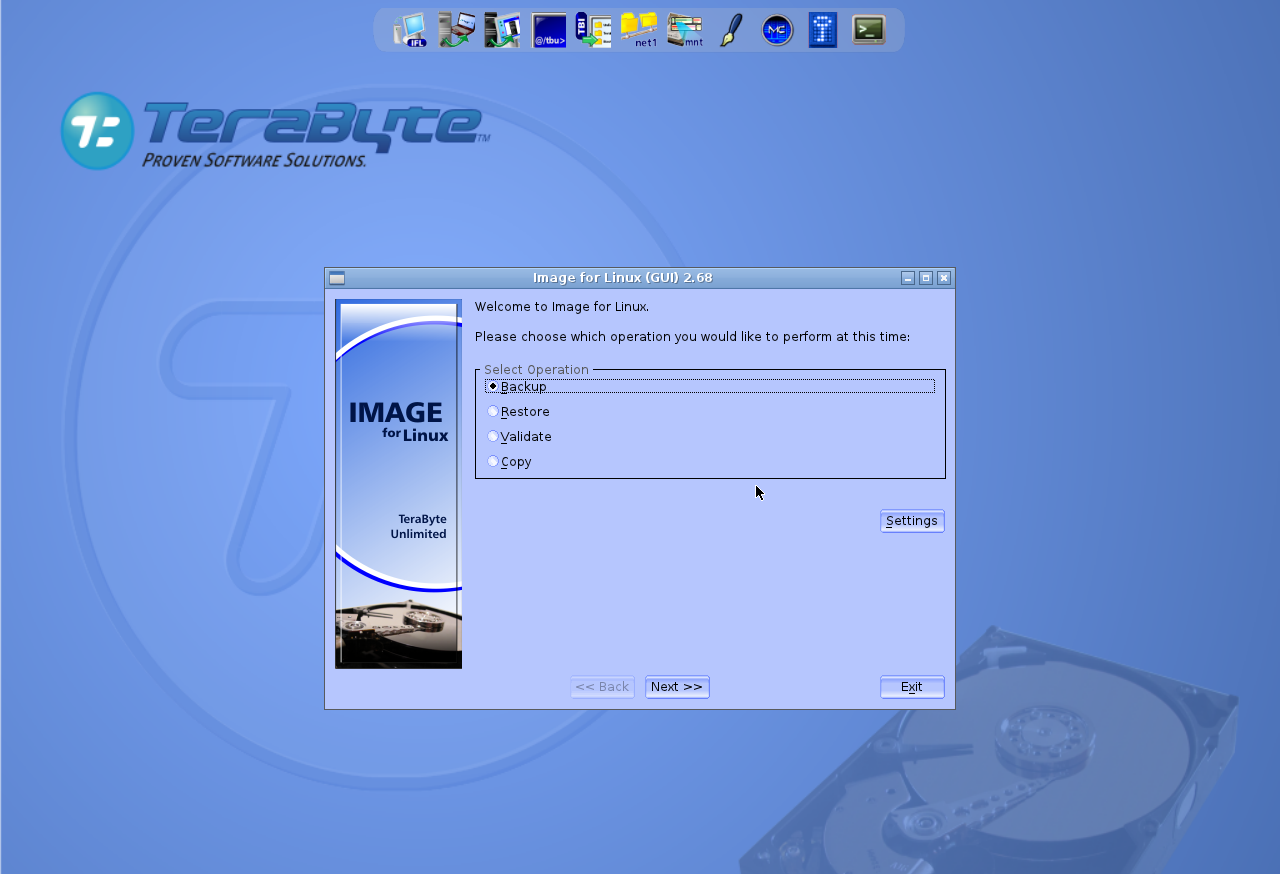The image size is (1280, 874).
Task: Open the MC Midnight Commander icon
Action: pyautogui.click(x=777, y=30)
